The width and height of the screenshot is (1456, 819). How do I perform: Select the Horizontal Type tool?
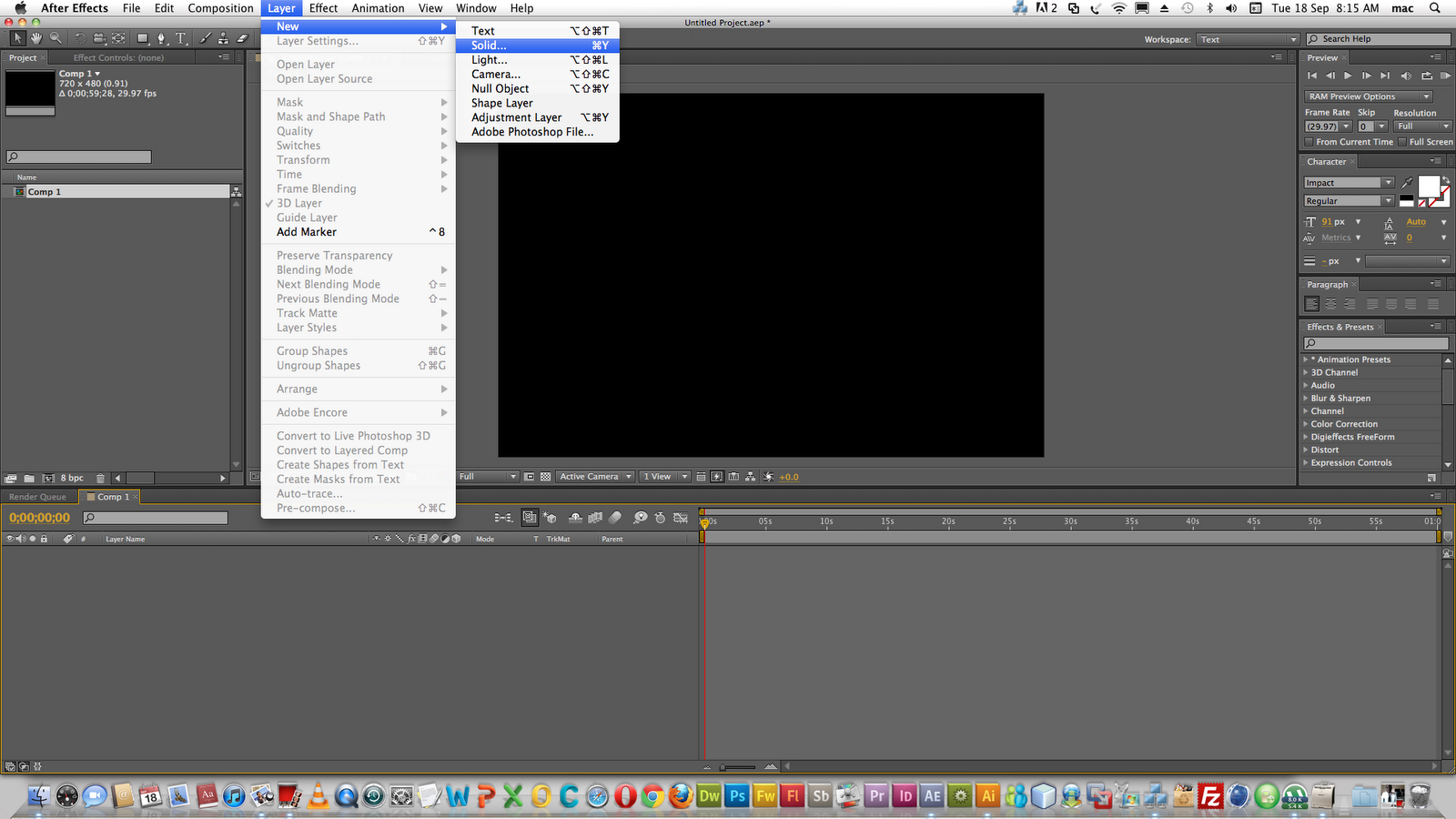tap(181, 38)
